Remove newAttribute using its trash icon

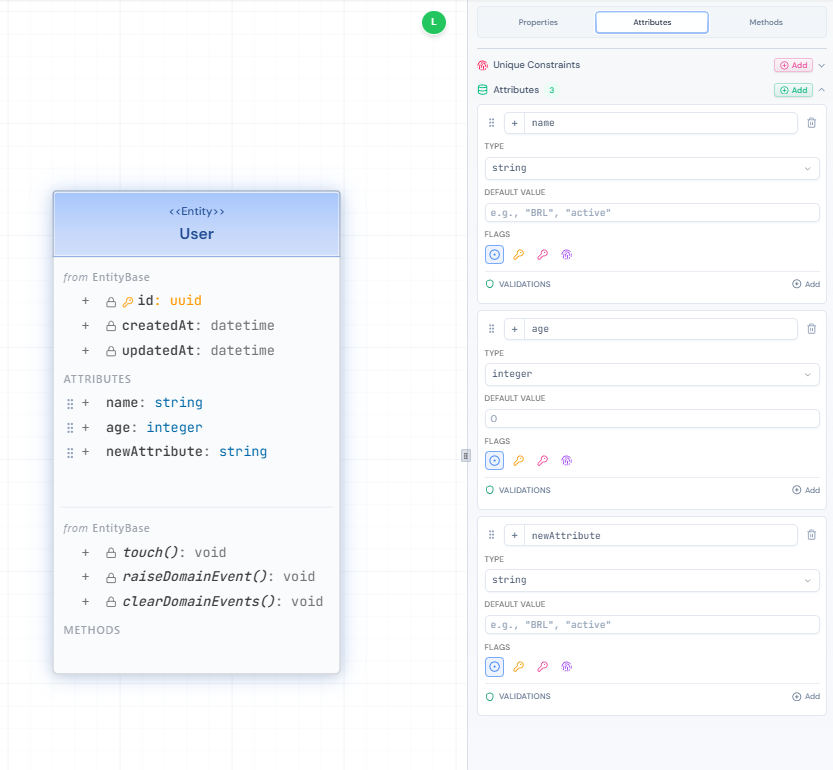811,535
